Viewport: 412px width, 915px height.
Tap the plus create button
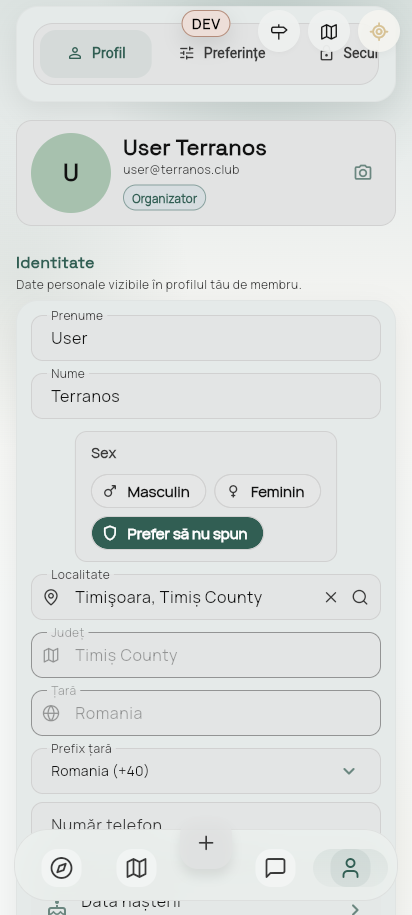pyautogui.click(x=205, y=843)
